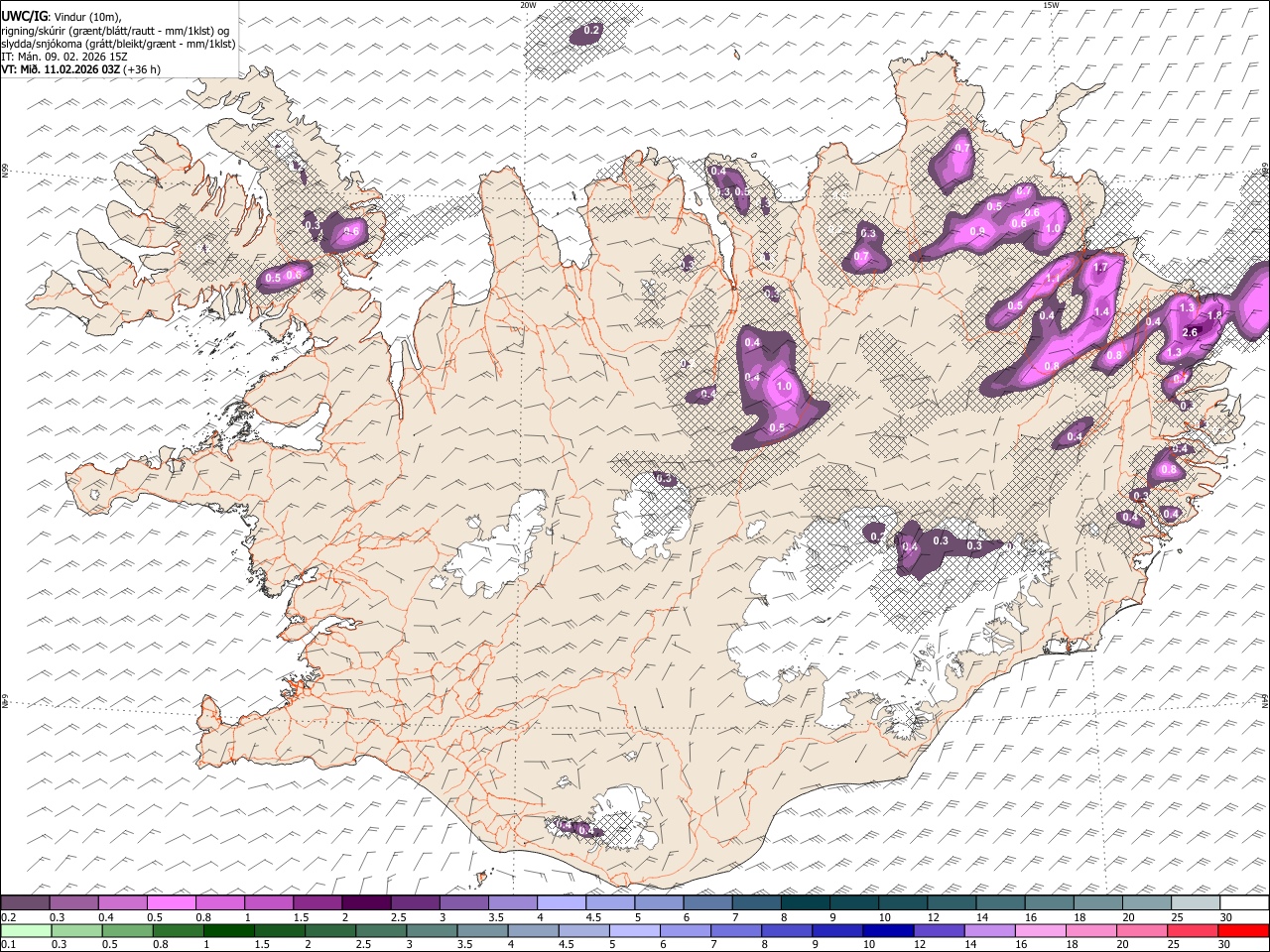Click the lower legend swatch starting at 25
Image resolution: width=1270 pixels, height=952 pixels.
click(1194, 930)
